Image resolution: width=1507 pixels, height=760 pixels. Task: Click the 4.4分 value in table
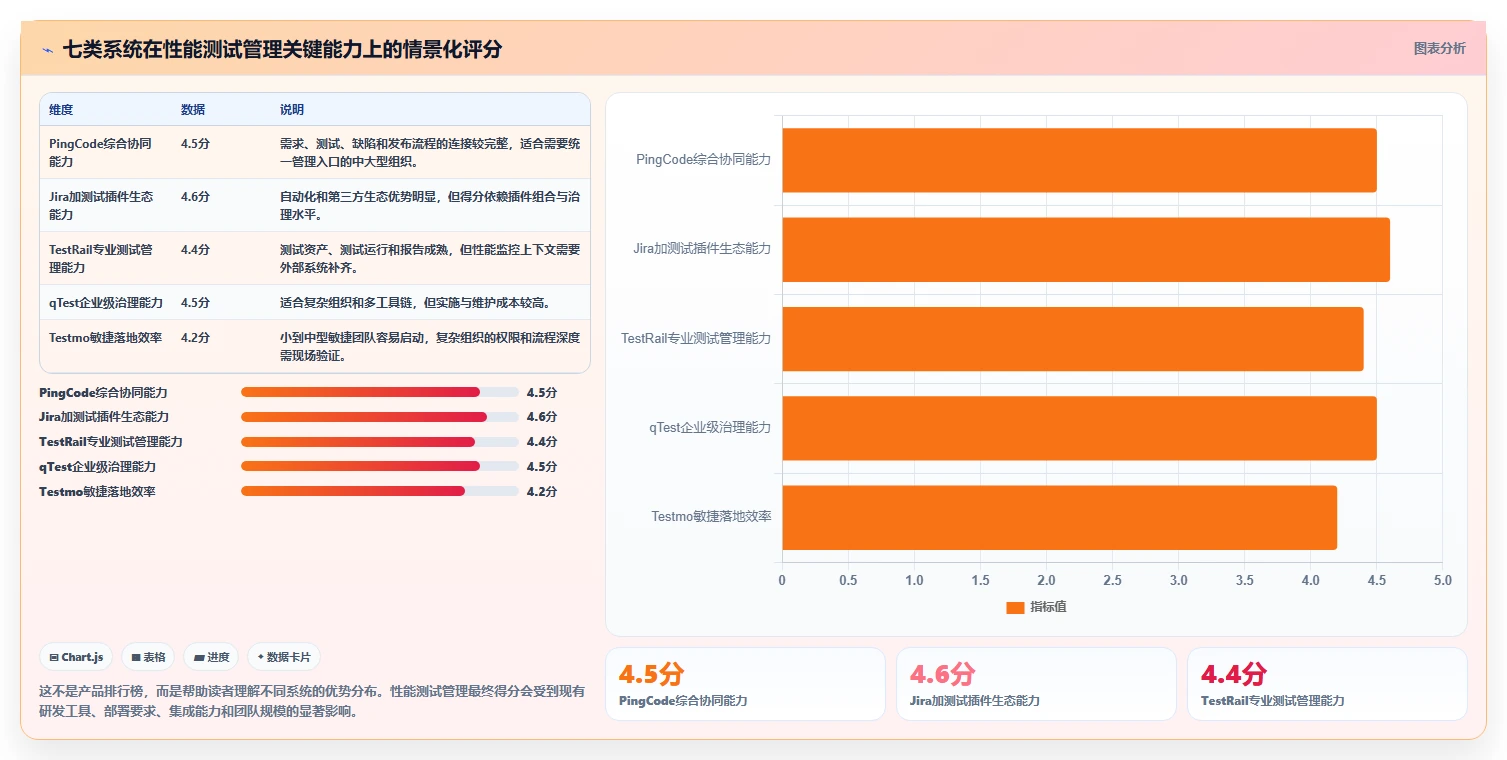(x=195, y=250)
